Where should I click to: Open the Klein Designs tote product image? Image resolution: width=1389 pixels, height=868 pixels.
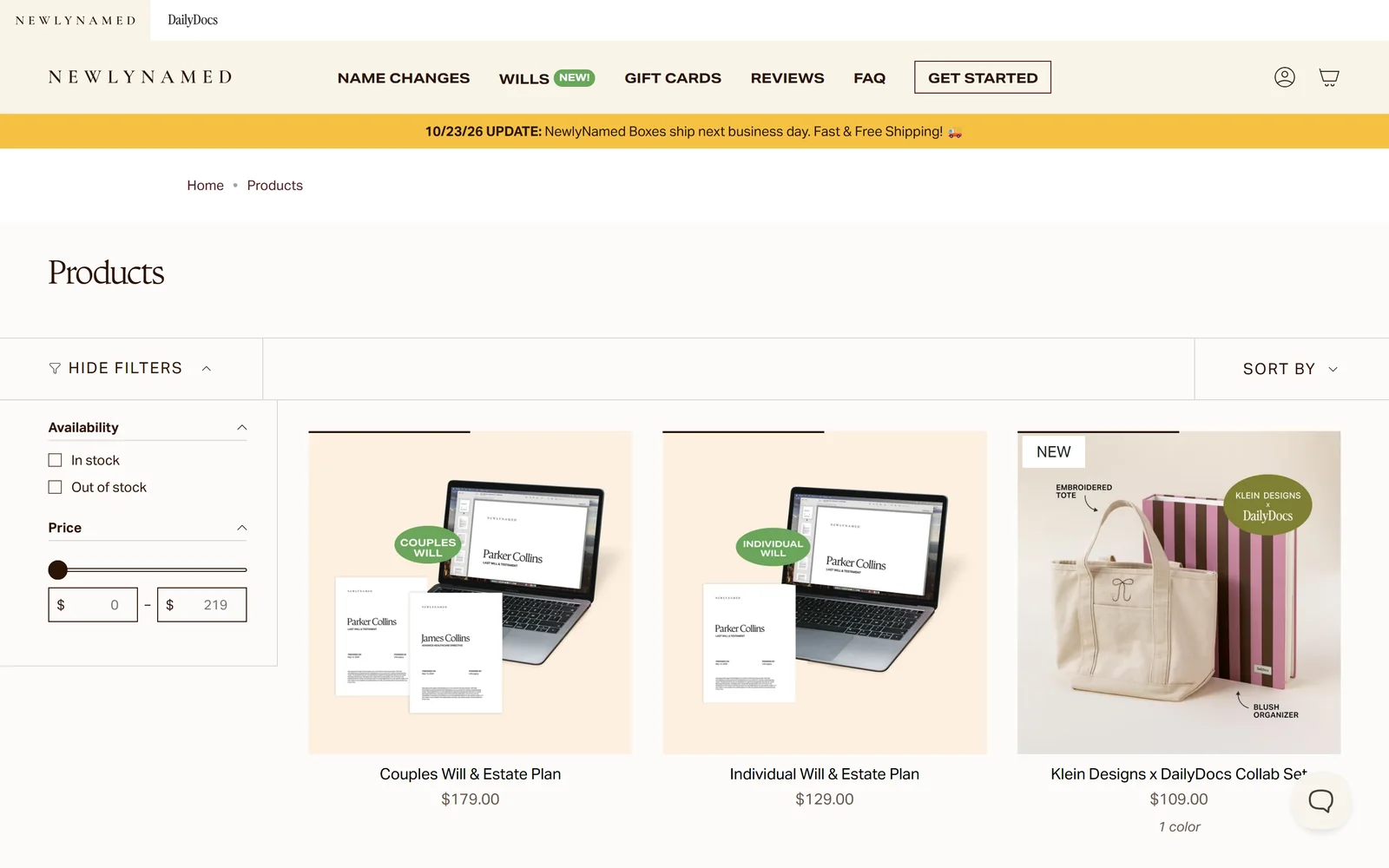(1179, 593)
